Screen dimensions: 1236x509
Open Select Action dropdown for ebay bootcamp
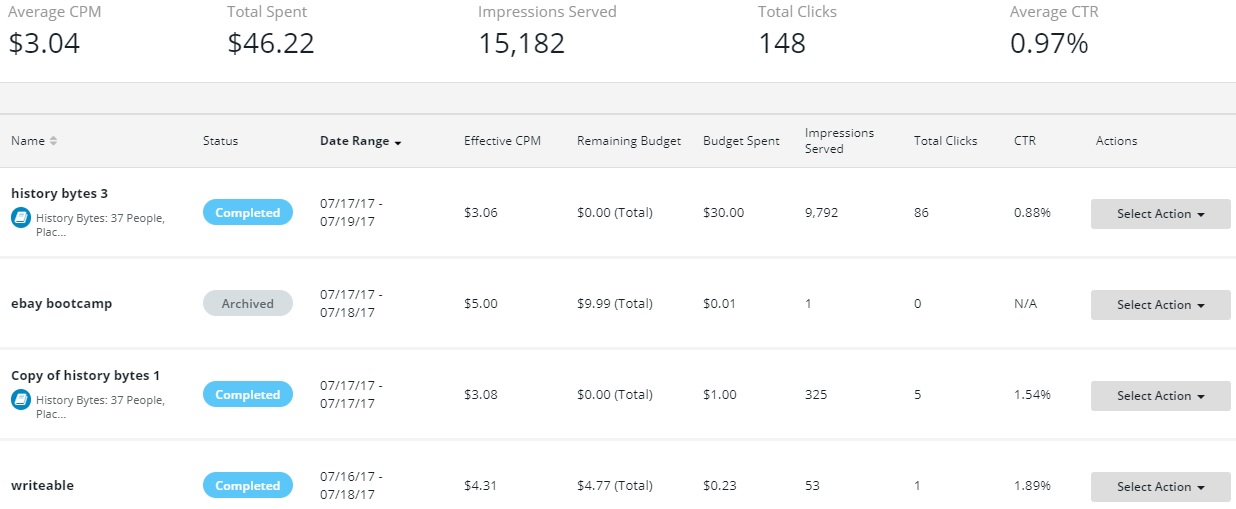pyautogui.click(x=1160, y=305)
